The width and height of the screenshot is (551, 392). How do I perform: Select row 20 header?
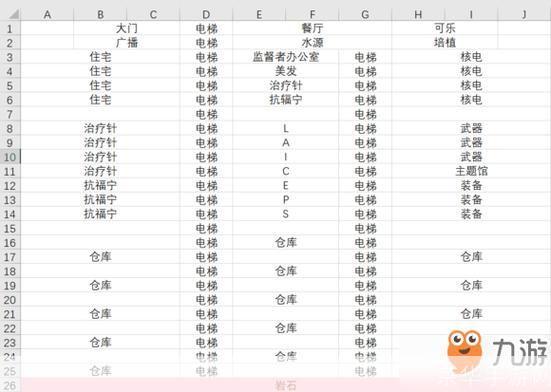click(10, 300)
